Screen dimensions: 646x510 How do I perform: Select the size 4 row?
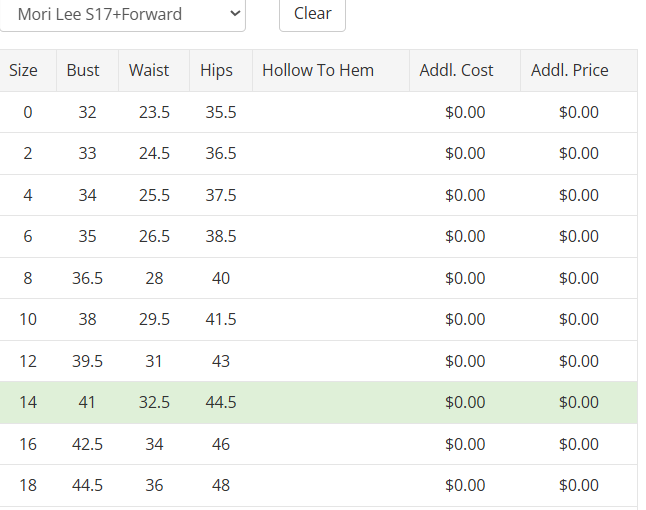28,195
